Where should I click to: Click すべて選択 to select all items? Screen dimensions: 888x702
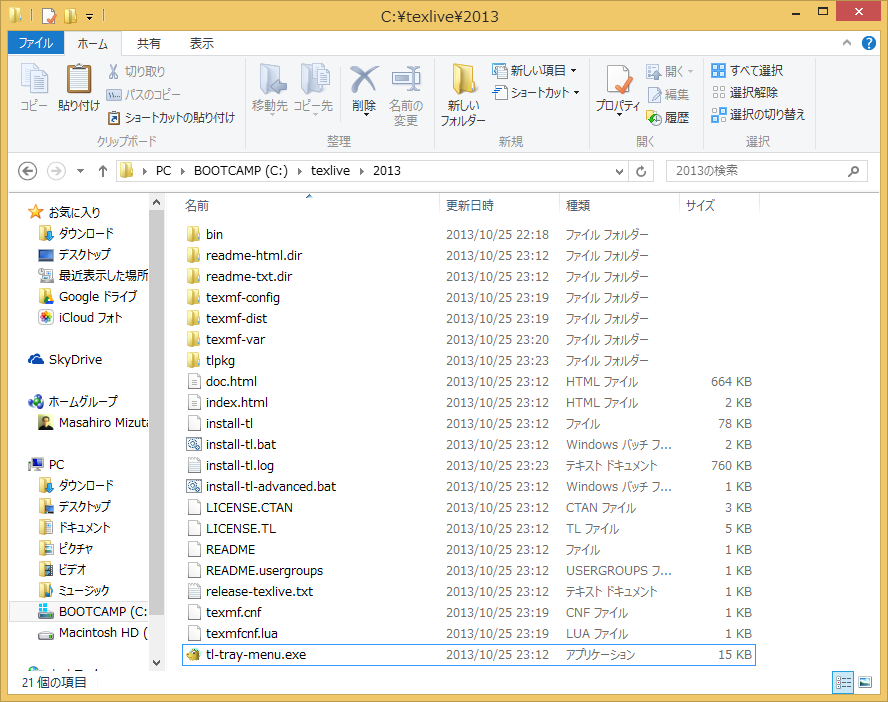pyautogui.click(x=747, y=70)
